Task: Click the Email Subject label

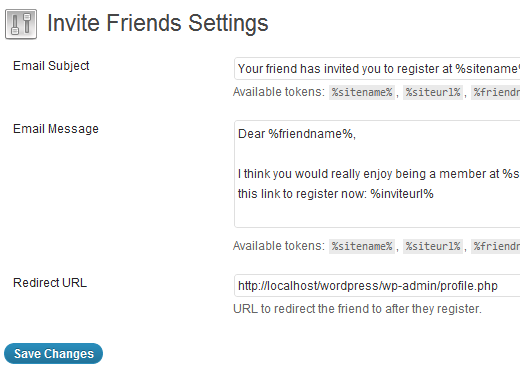Action: click(x=51, y=66)
